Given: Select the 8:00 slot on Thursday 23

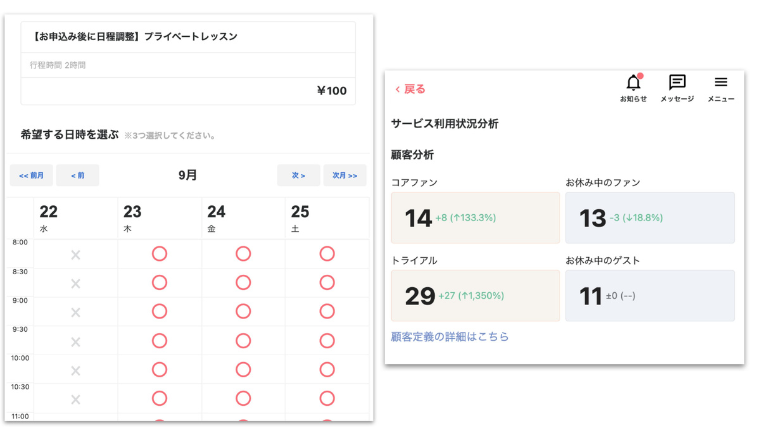Looking at the screenshot, I should [159, 254].
